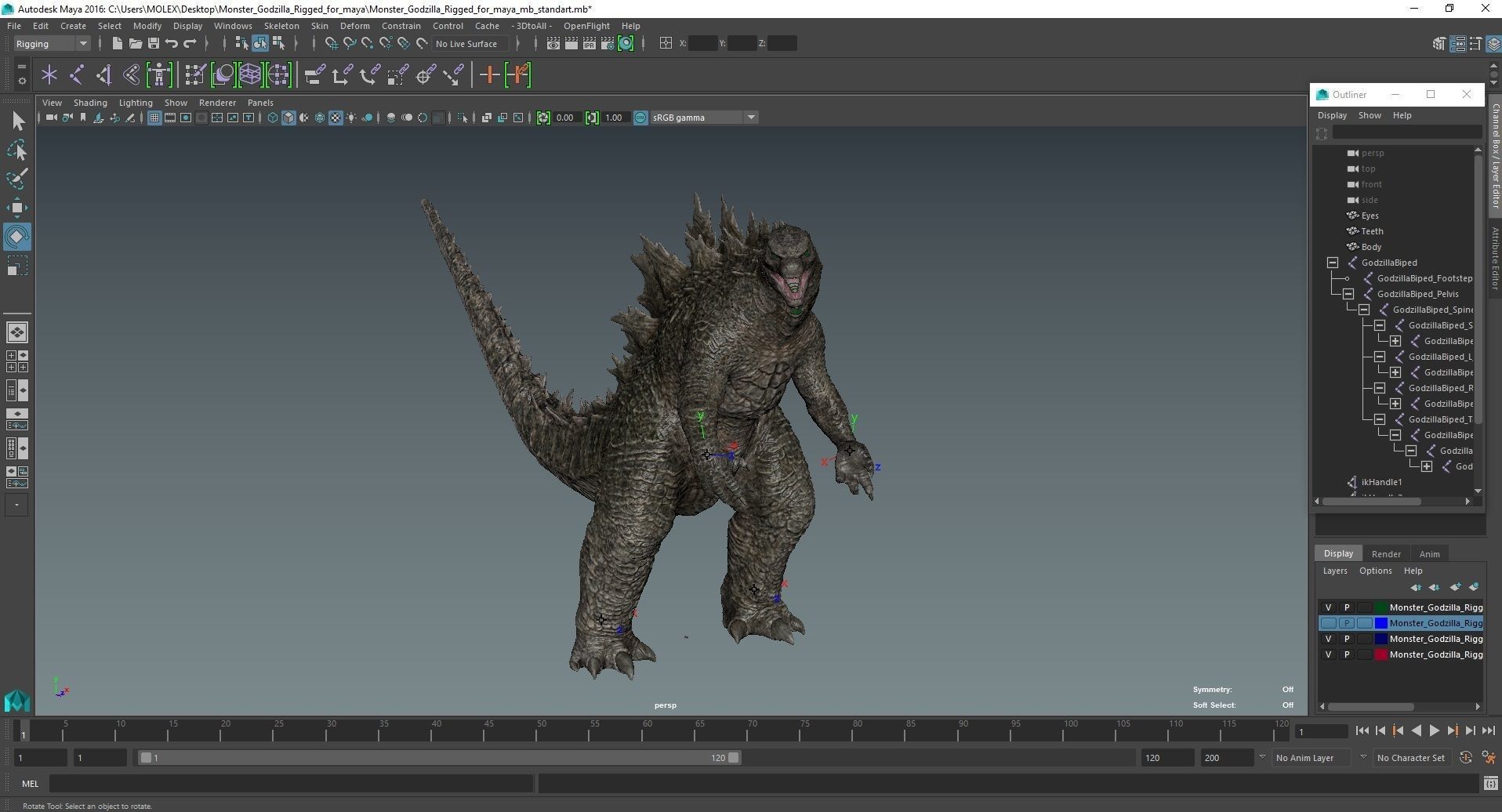This screenshot has width=1502, height=812.
Task: Pick the Select tool arrow
Action: tap(17, 121)
